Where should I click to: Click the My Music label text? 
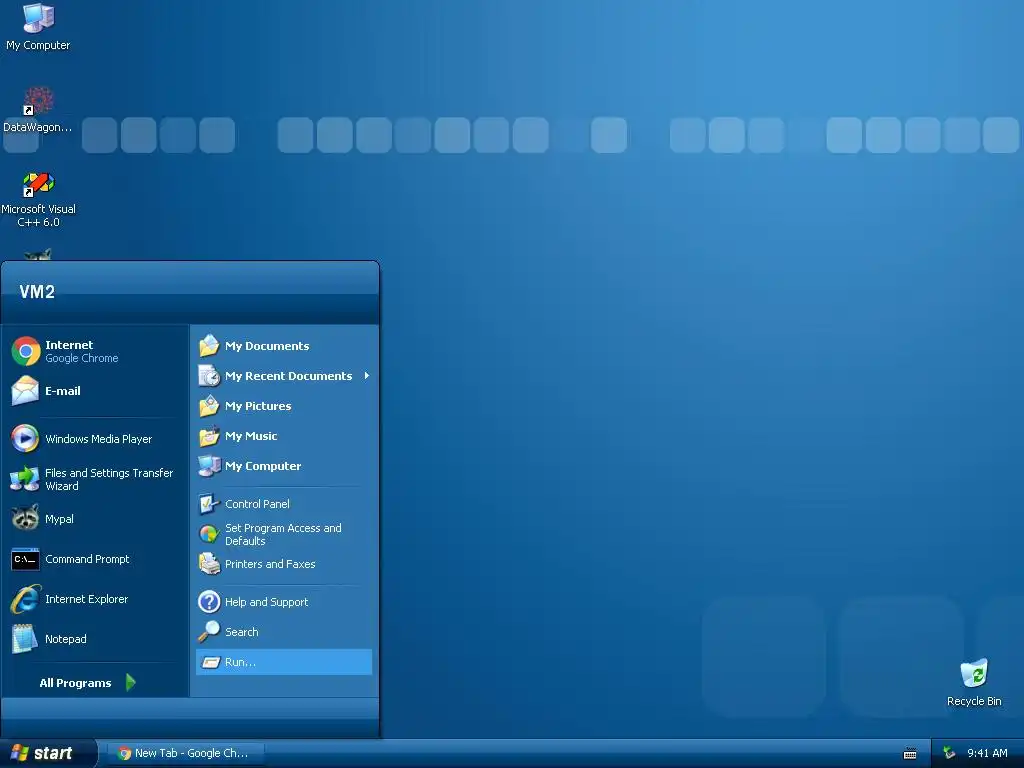click(x=251, y=436)
